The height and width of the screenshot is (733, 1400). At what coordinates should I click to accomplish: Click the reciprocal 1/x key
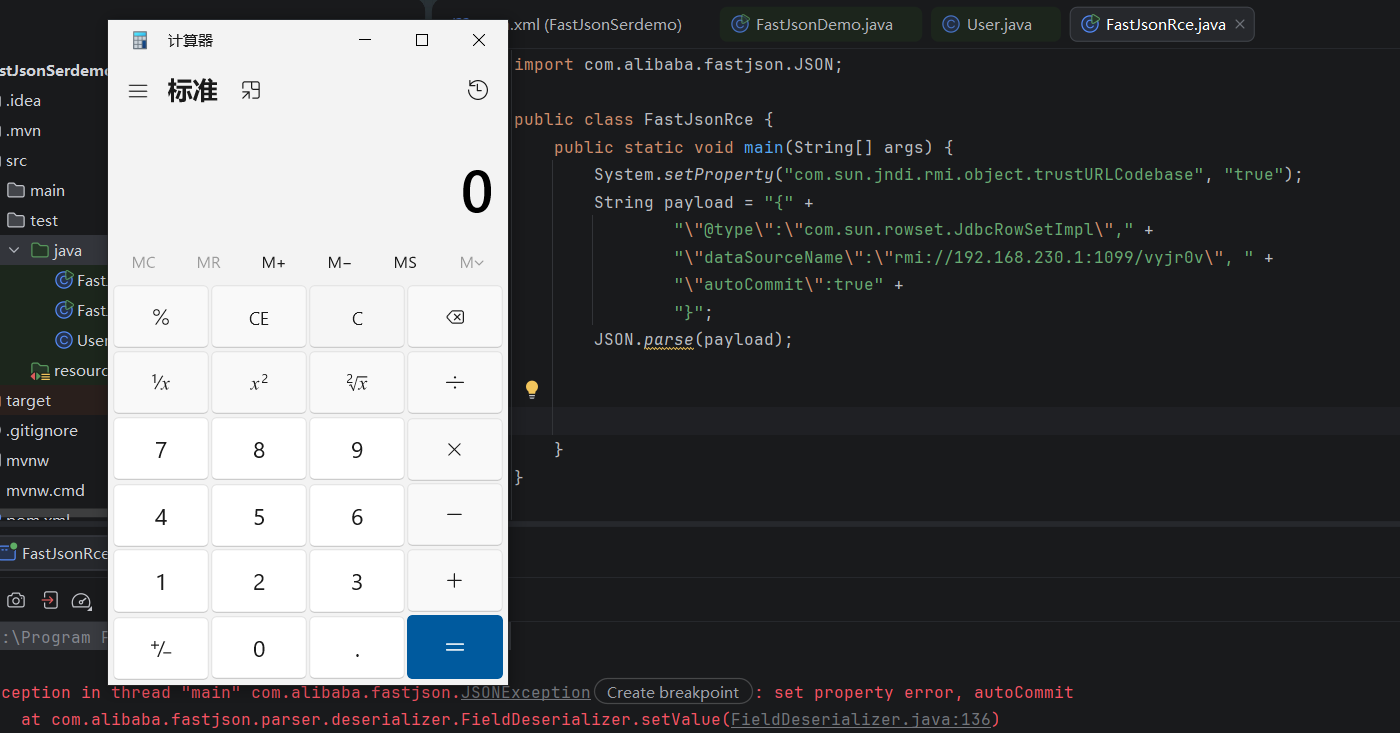pyautogui.click(x=161, y=383)
